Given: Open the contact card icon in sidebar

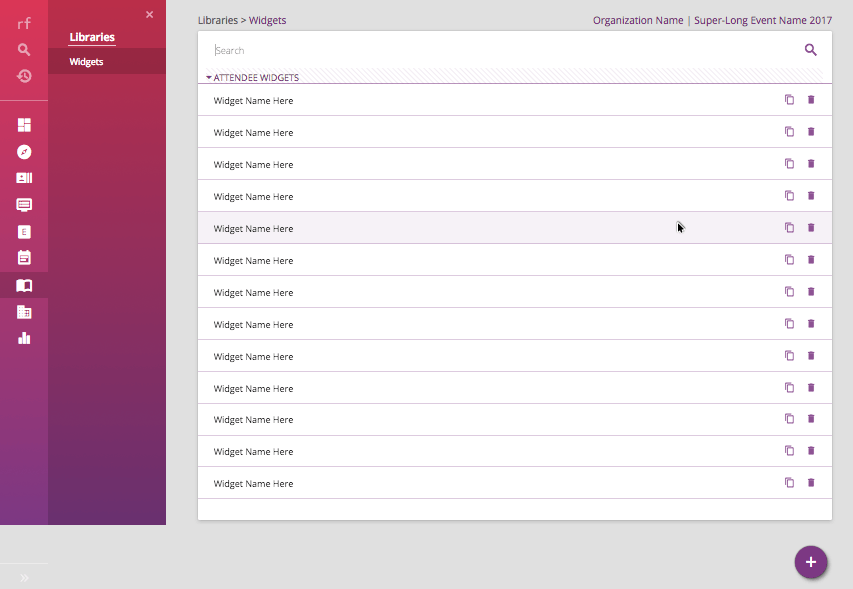Looking at the screenshot, I should 24,178.
